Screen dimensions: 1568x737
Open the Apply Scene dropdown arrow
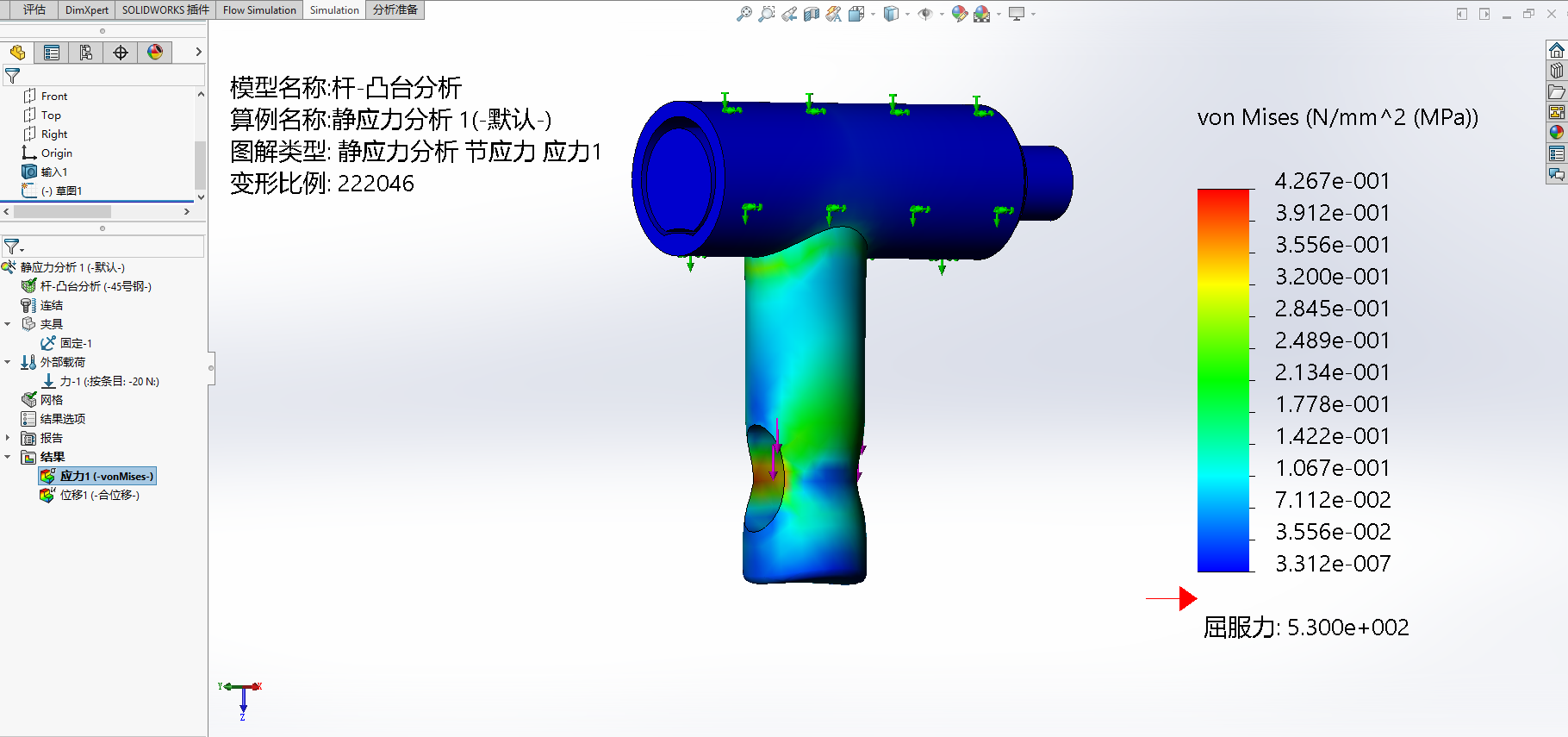[999, 14]
